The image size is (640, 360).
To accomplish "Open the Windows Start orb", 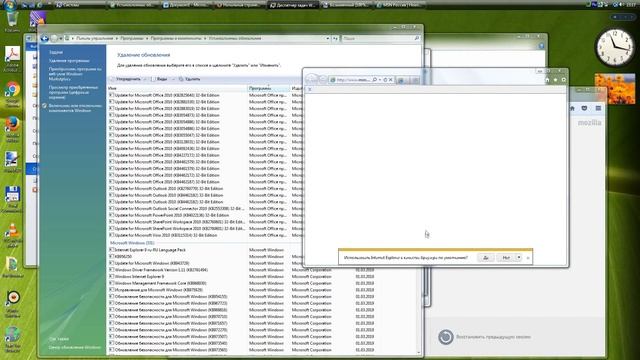I will pyautogui.click(x=9, y=4).
